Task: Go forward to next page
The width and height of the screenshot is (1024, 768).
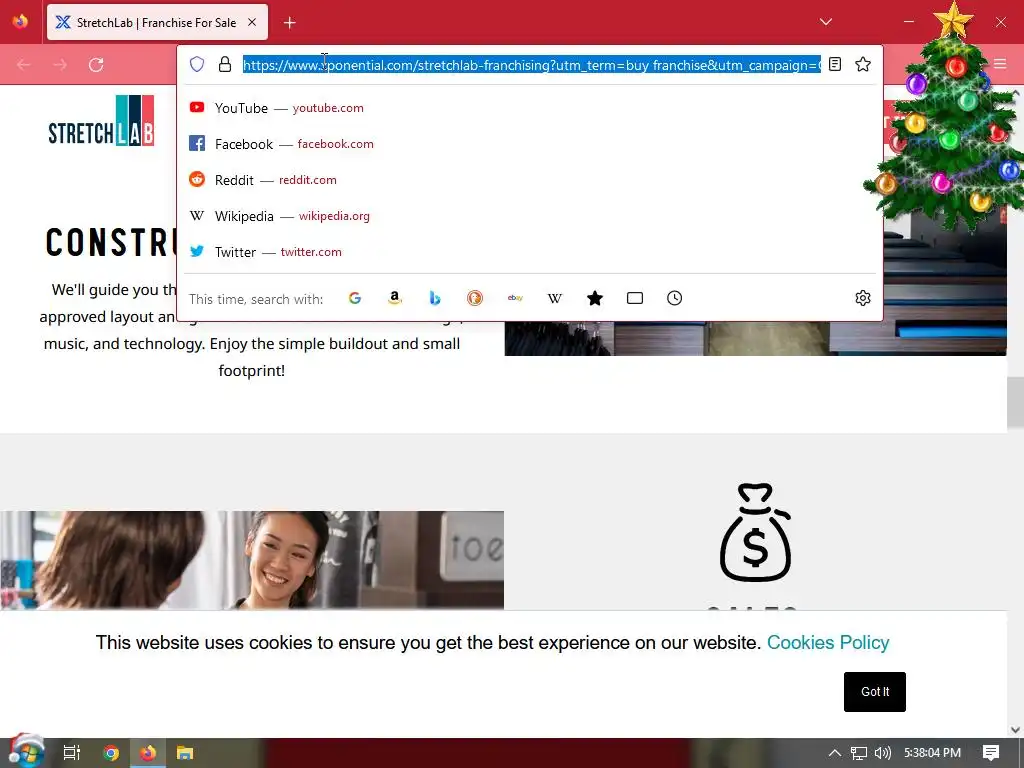Action: coord(60,65)
